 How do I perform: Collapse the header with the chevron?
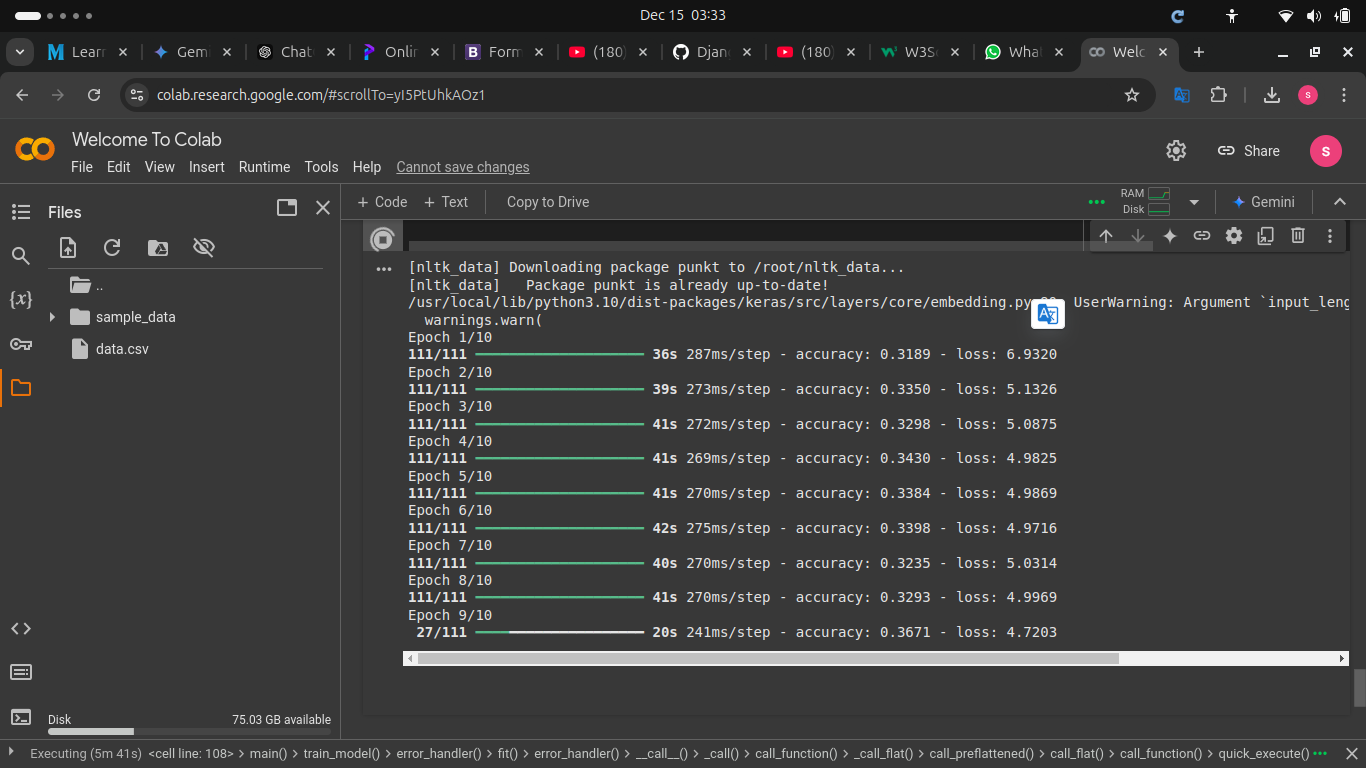tap(1340, 202)
